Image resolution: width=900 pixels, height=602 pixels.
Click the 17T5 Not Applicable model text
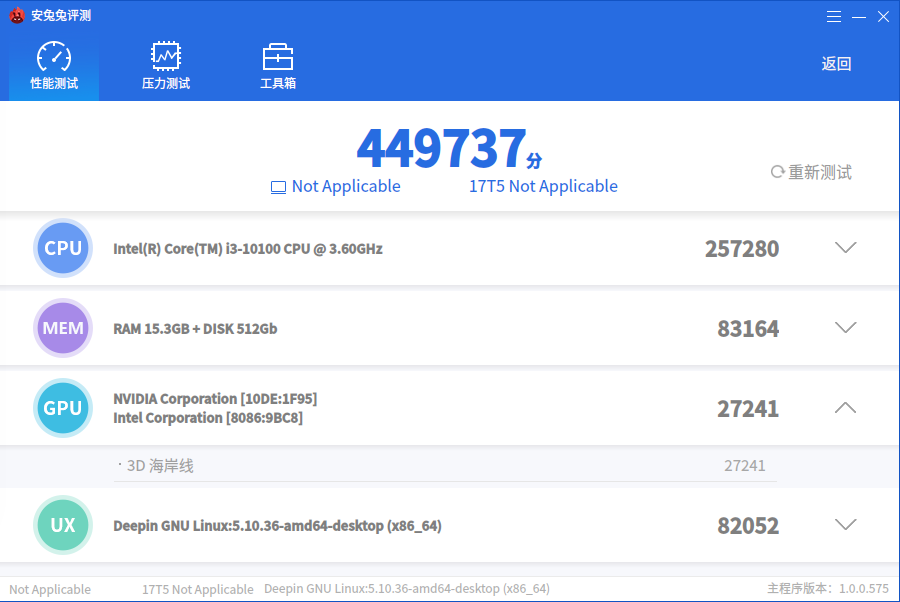(543, 187)
